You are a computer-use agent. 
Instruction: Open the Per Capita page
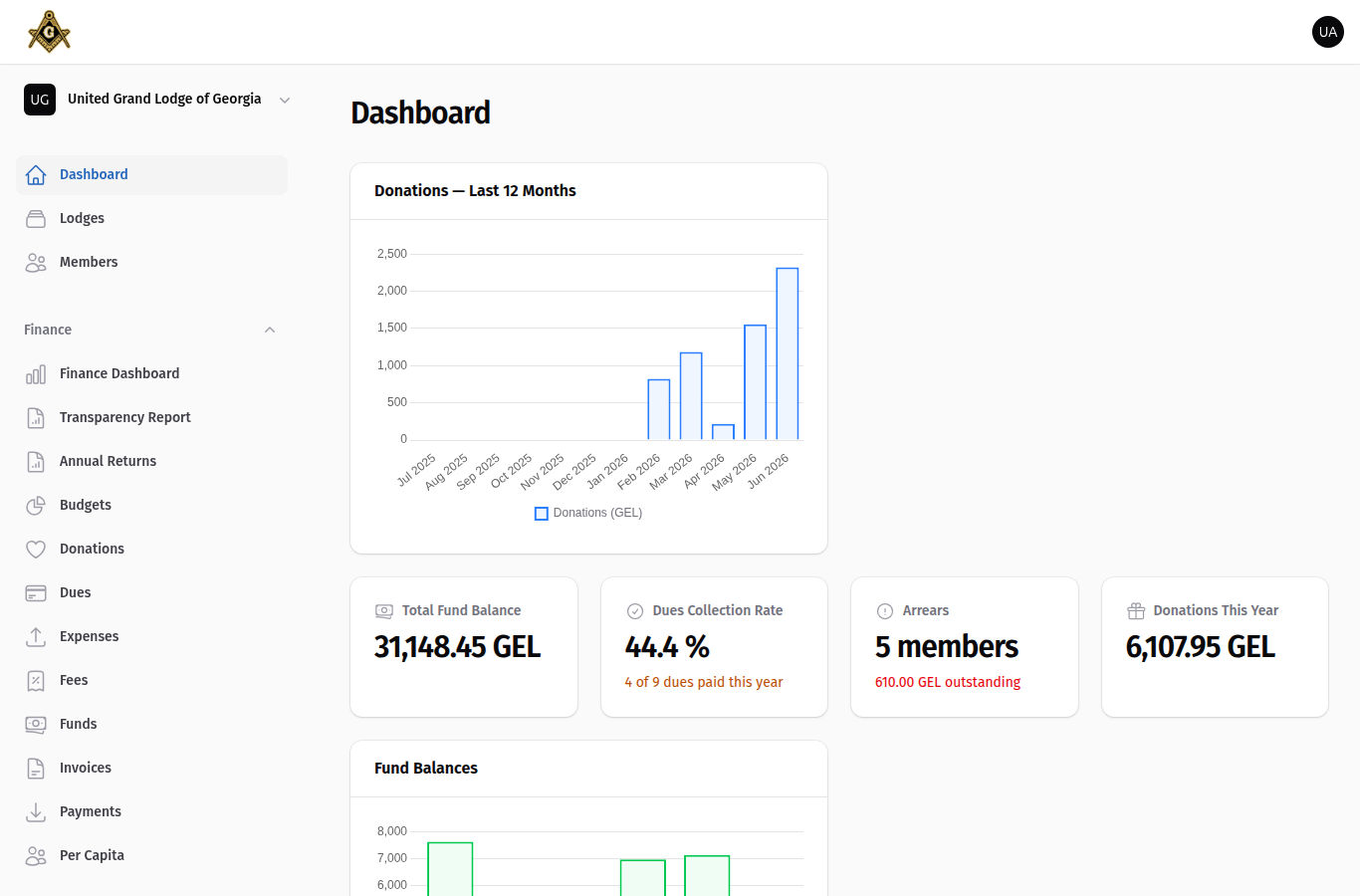[151, 856]
